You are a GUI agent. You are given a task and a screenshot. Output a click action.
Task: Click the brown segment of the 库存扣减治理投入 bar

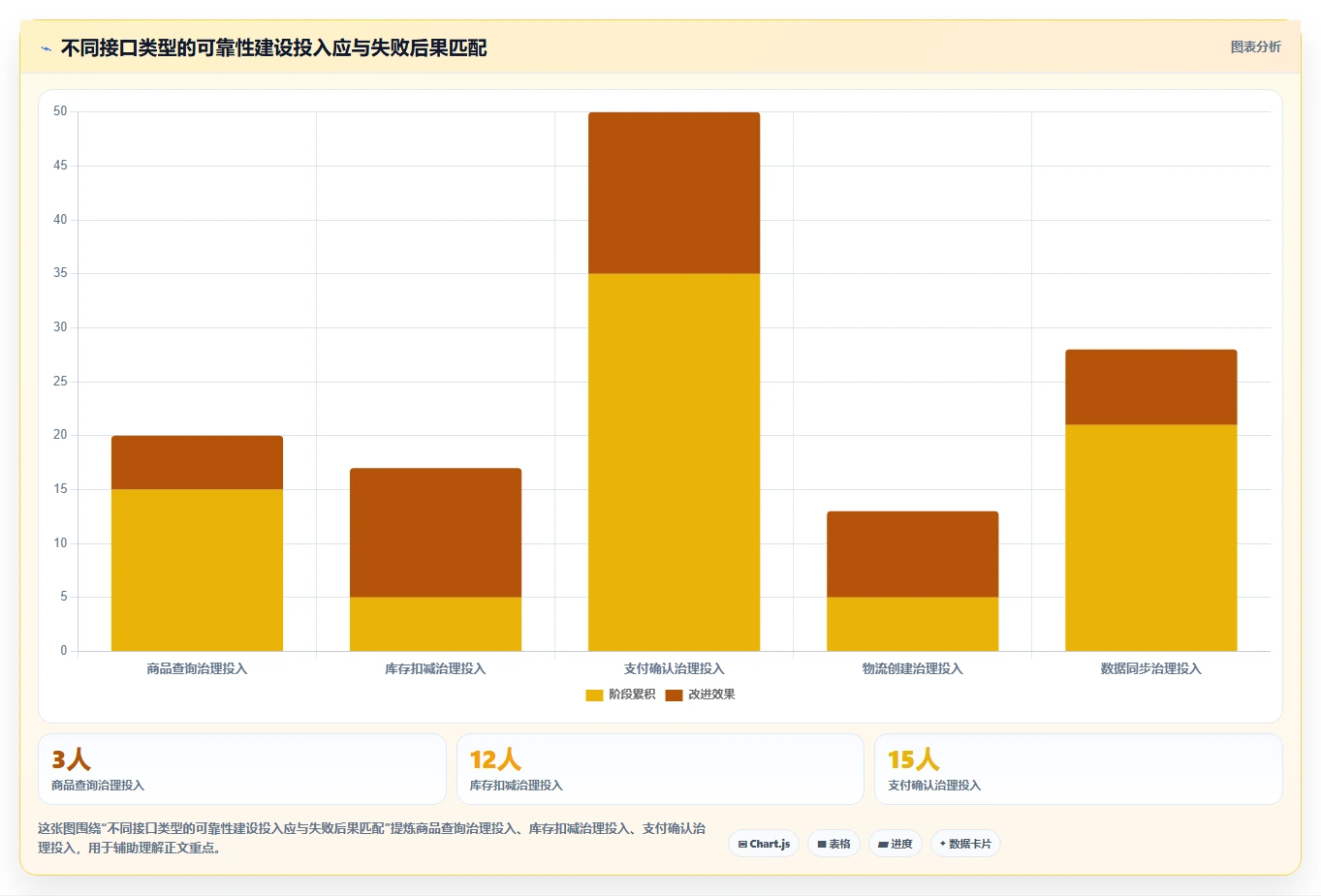(435, 533)
